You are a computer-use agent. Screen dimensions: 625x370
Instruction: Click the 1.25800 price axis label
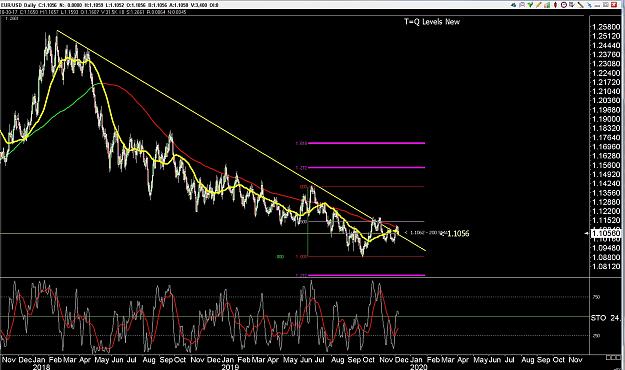coord(606,27)
